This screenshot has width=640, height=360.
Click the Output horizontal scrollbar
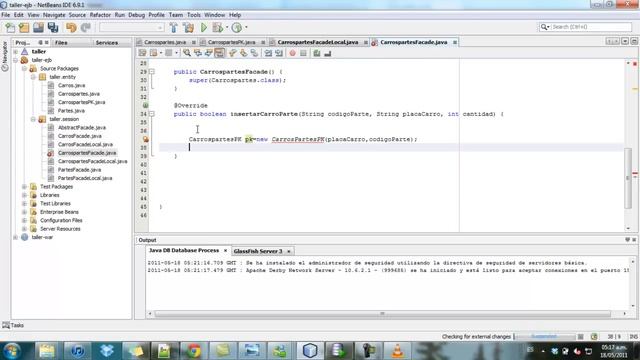[x=382, y=313]
